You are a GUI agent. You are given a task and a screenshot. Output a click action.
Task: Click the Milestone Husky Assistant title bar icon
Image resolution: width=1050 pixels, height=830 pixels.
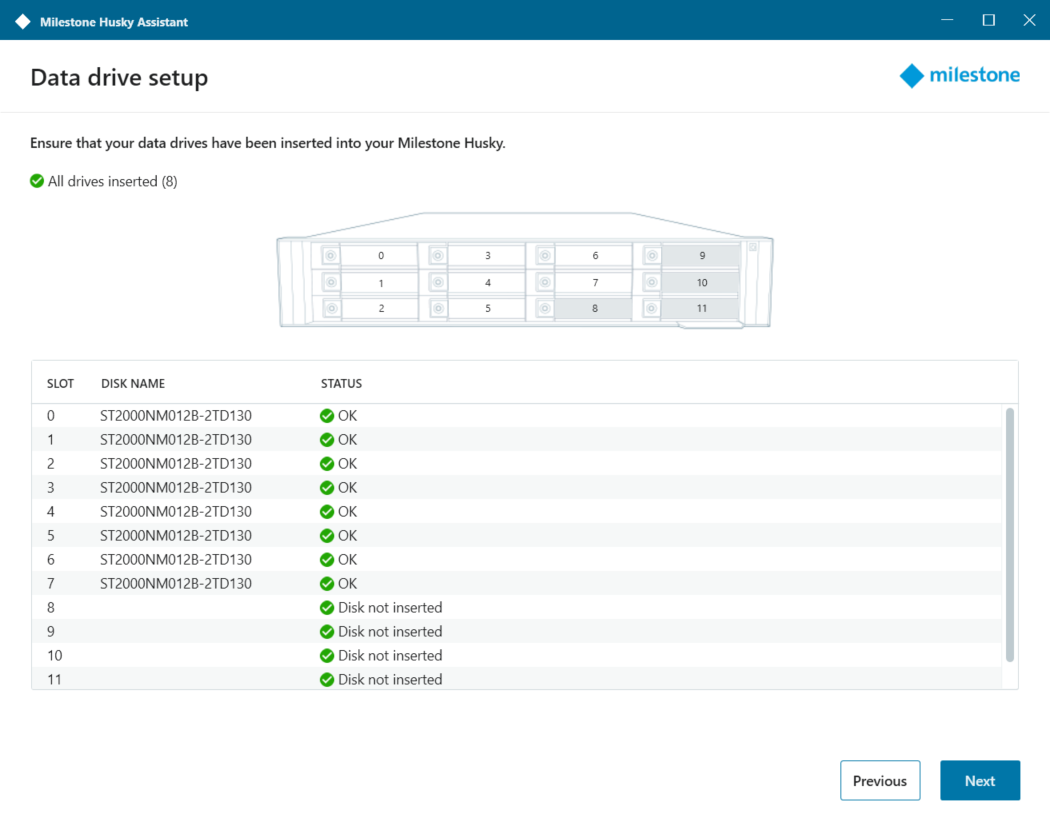tap(22, 21)
